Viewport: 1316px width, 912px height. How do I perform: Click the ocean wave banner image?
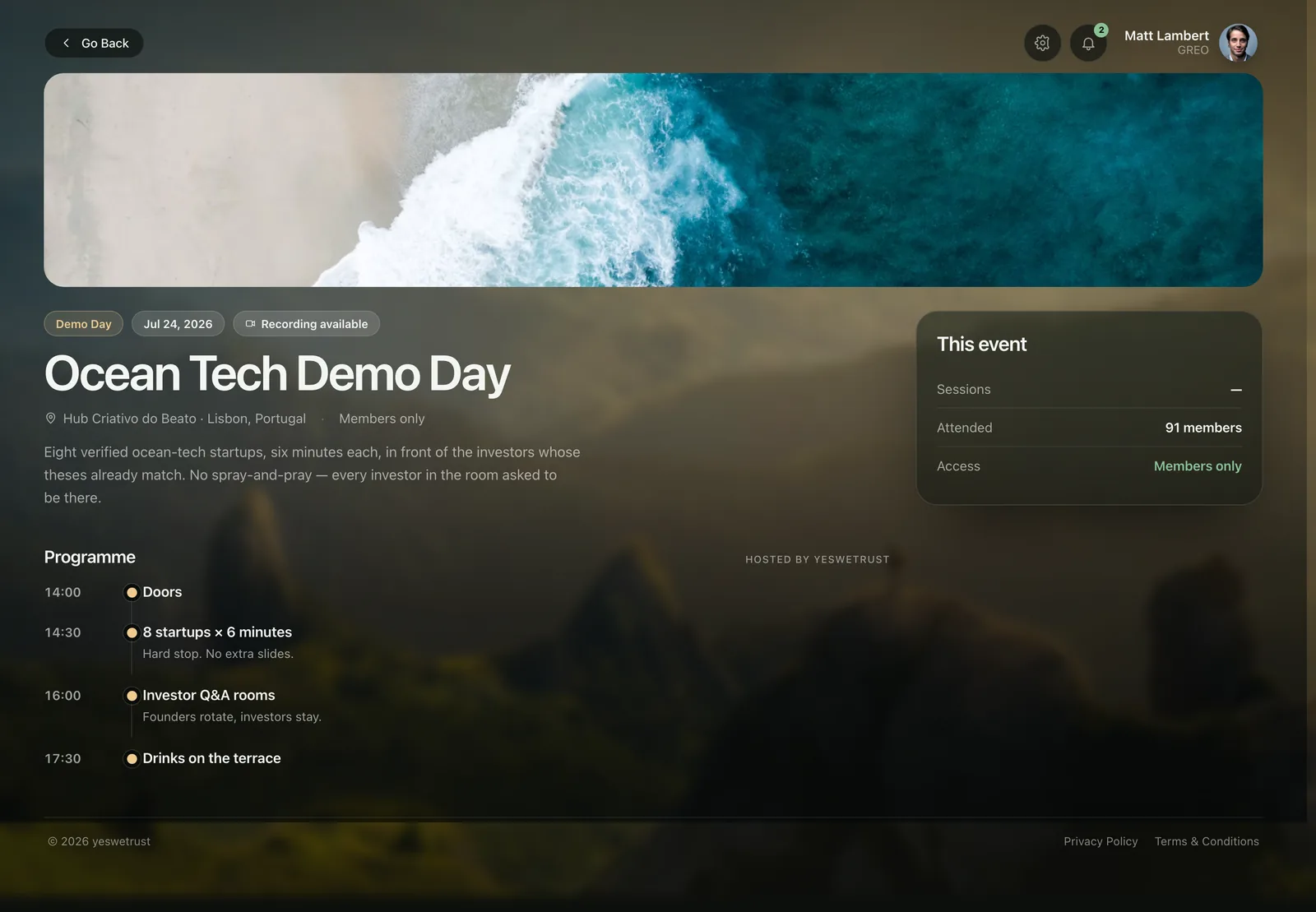[653, 180]
